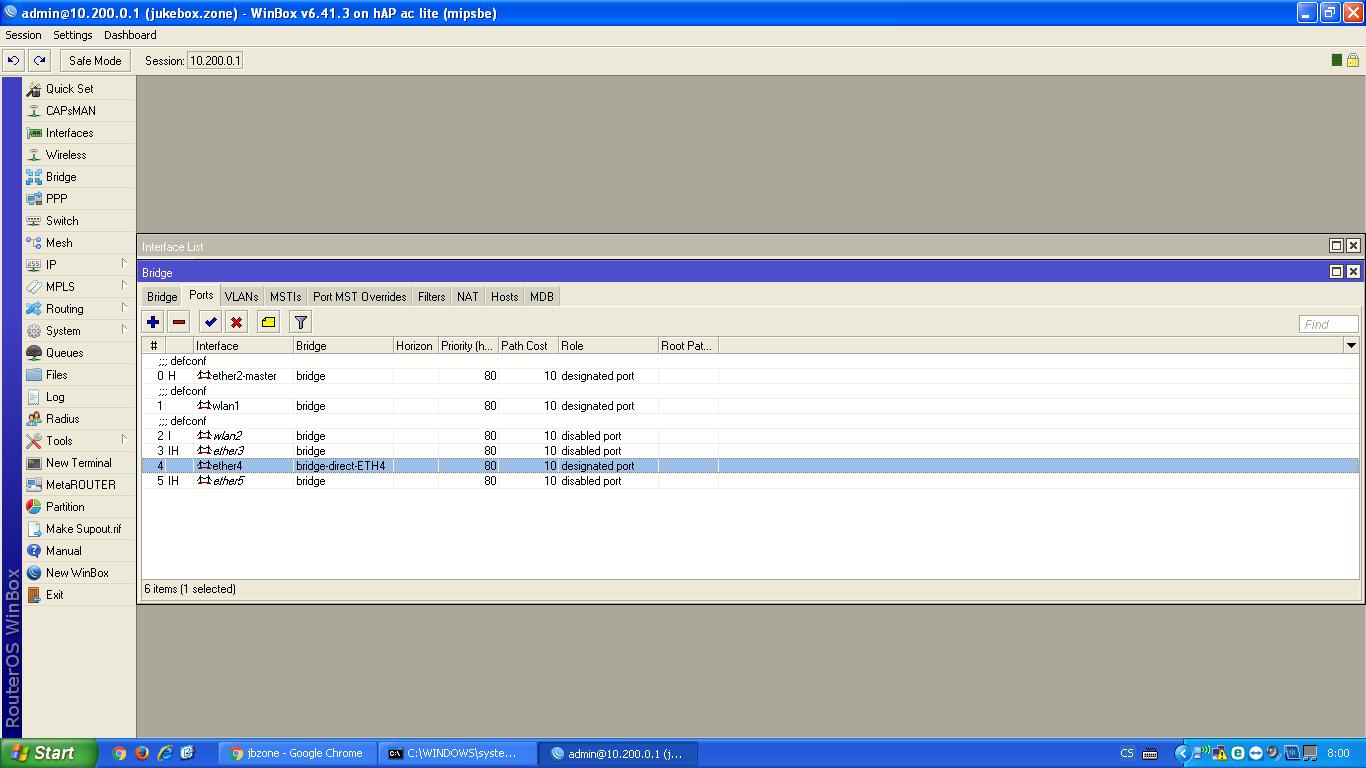Click the Redo arrow icon in toolbar
The width and height of the screenshot is (1366, 768).
(39, 60)
